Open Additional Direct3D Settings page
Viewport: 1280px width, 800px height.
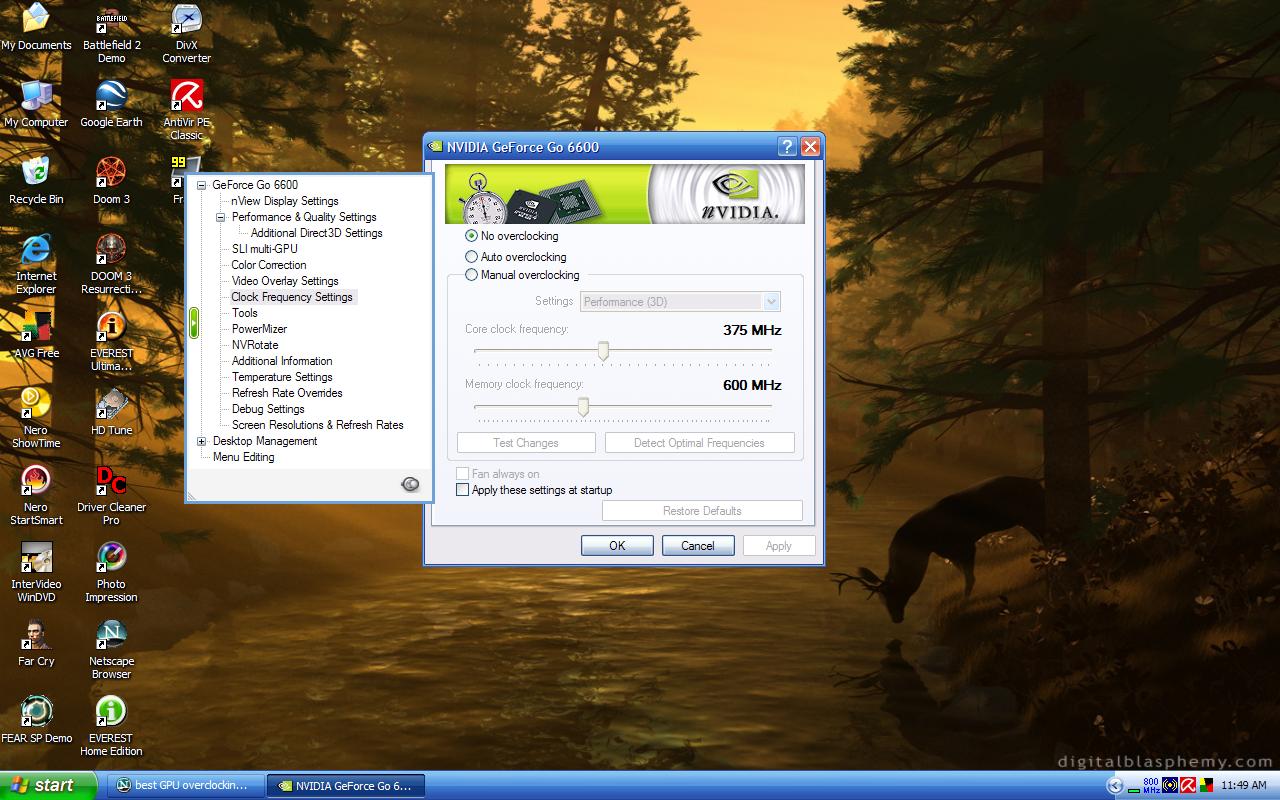point(316,233)
